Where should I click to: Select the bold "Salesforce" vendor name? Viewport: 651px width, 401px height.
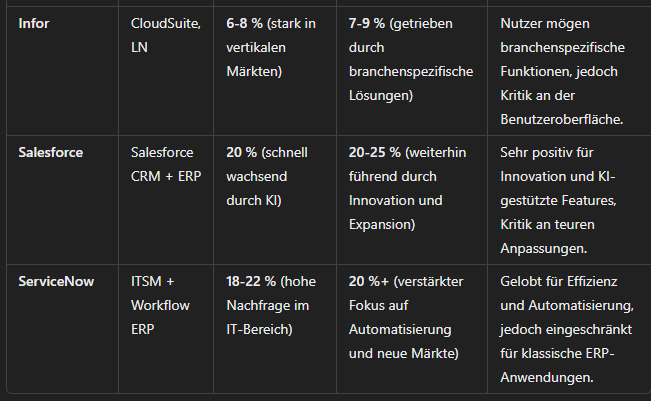tap(51, 152)
